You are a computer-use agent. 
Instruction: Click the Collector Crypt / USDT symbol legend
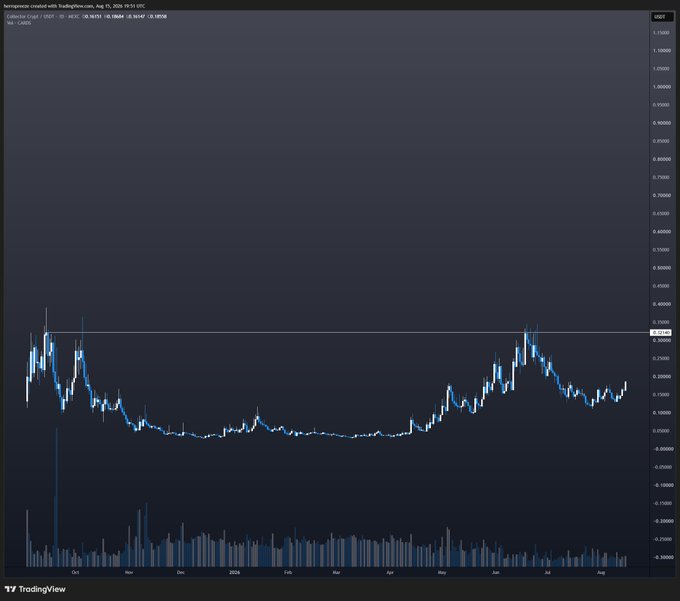43,16
